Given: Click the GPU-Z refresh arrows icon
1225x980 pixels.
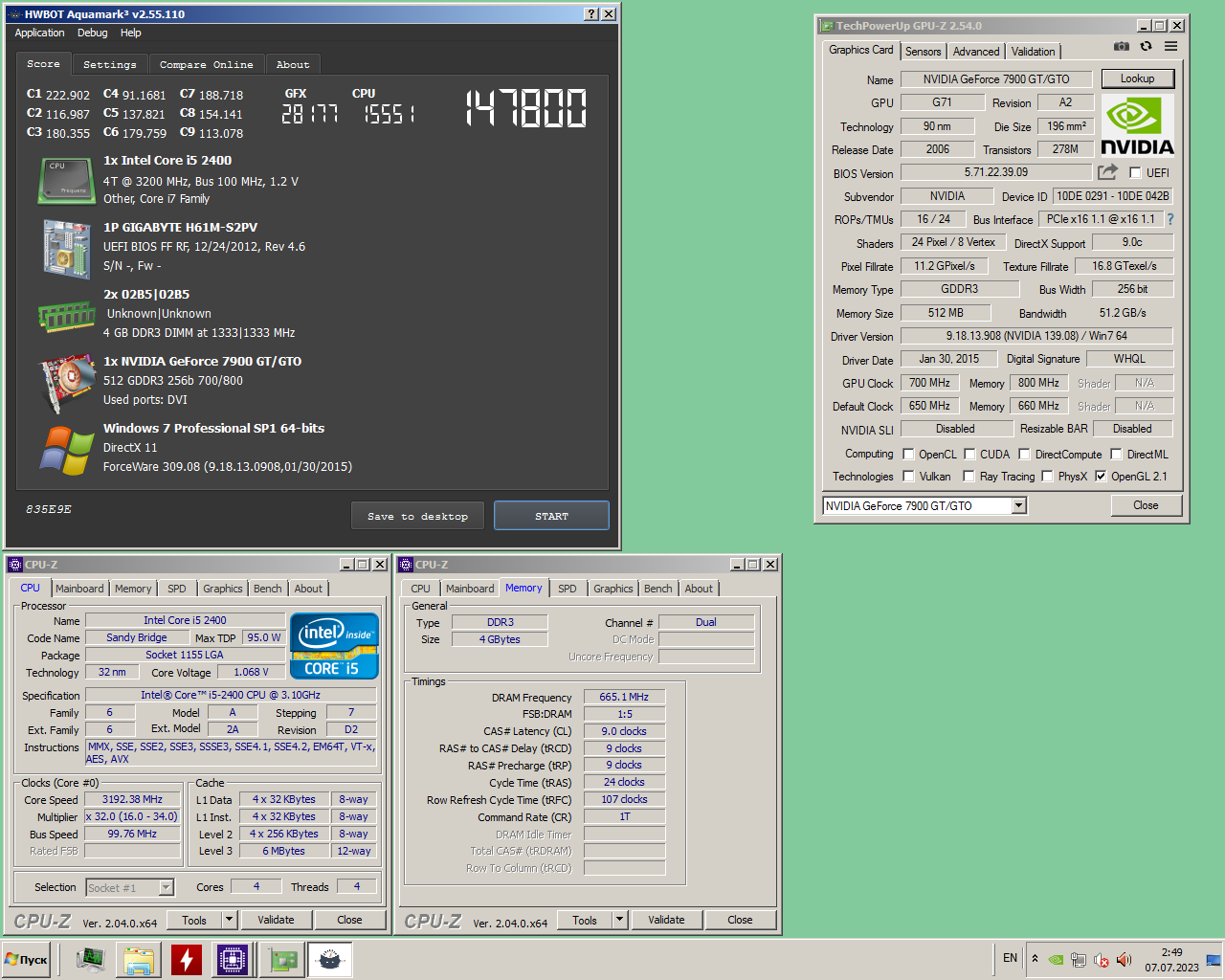Looking at the screenshot, I should pos(1146,46).
